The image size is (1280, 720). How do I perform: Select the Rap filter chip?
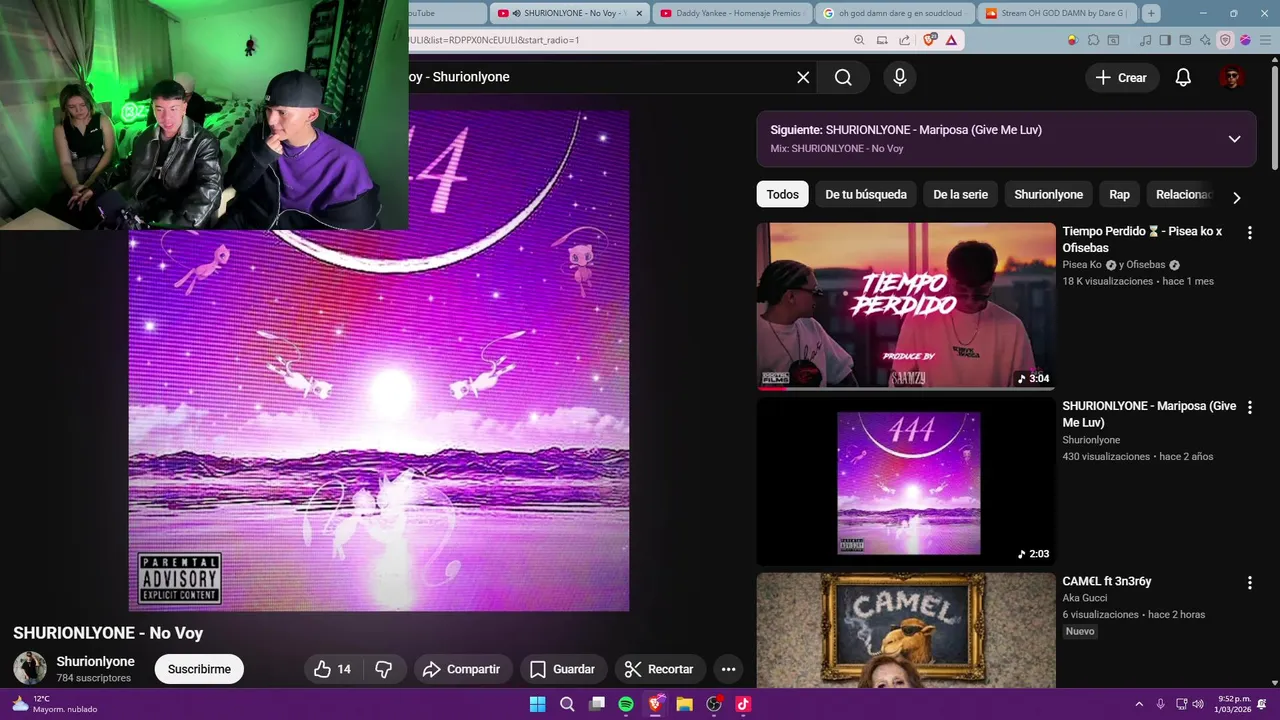pyautogui.click(x=1119, y=194)
